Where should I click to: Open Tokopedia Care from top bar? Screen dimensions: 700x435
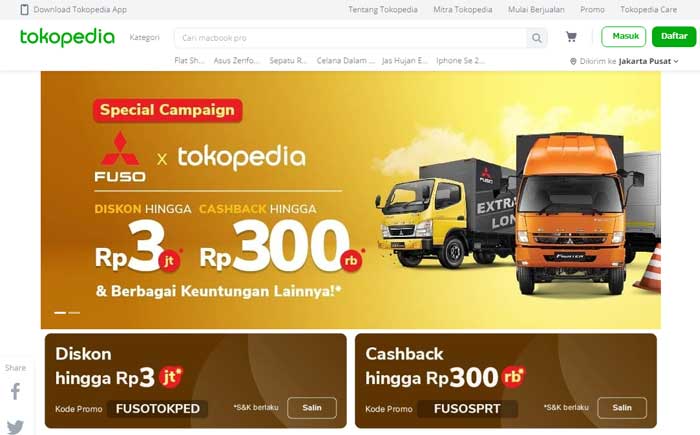(648, 9)
